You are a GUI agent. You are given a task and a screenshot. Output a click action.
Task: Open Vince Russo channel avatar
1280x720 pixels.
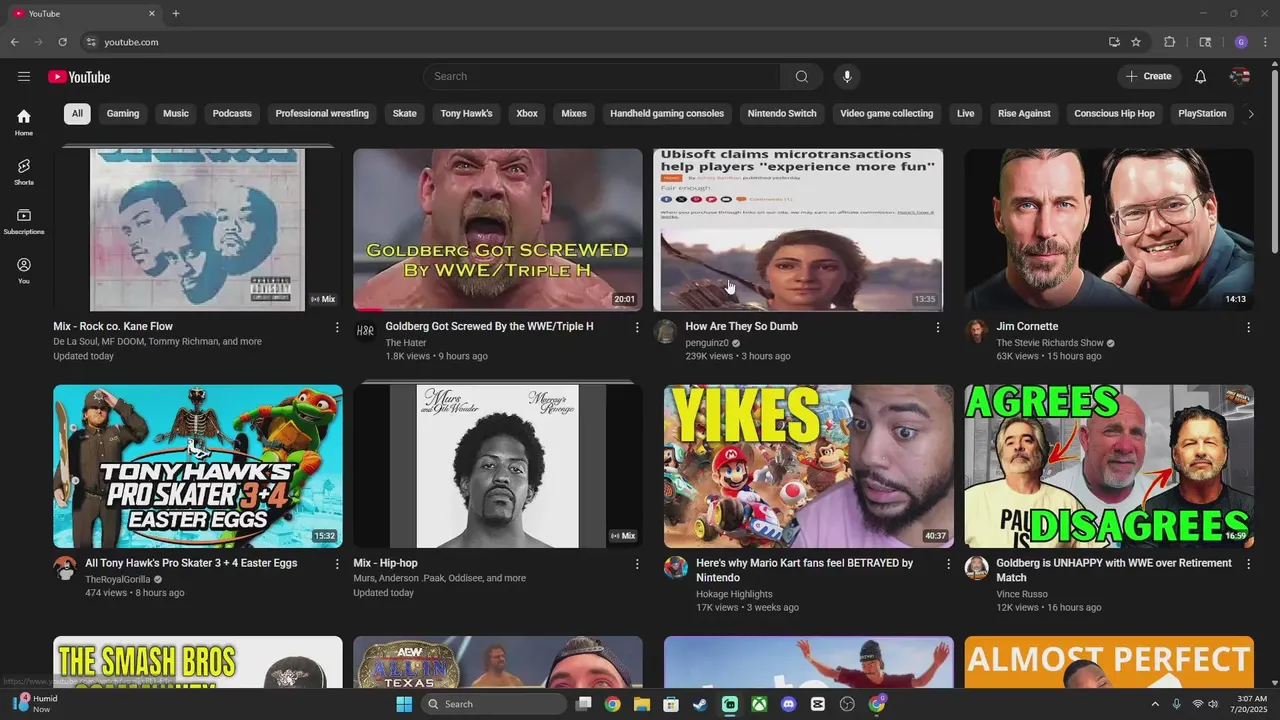click(976, 569)
